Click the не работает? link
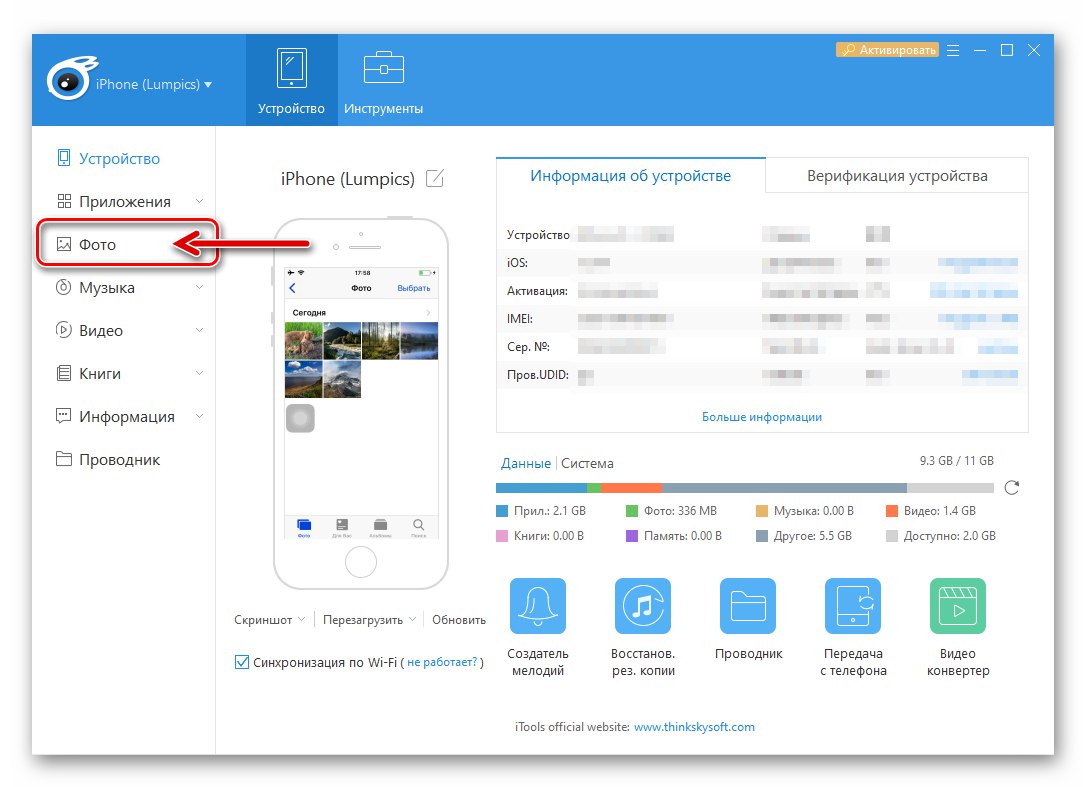The height and width of the screenshot is (787, 1086). pyautogui.click(x=442, y=662)
